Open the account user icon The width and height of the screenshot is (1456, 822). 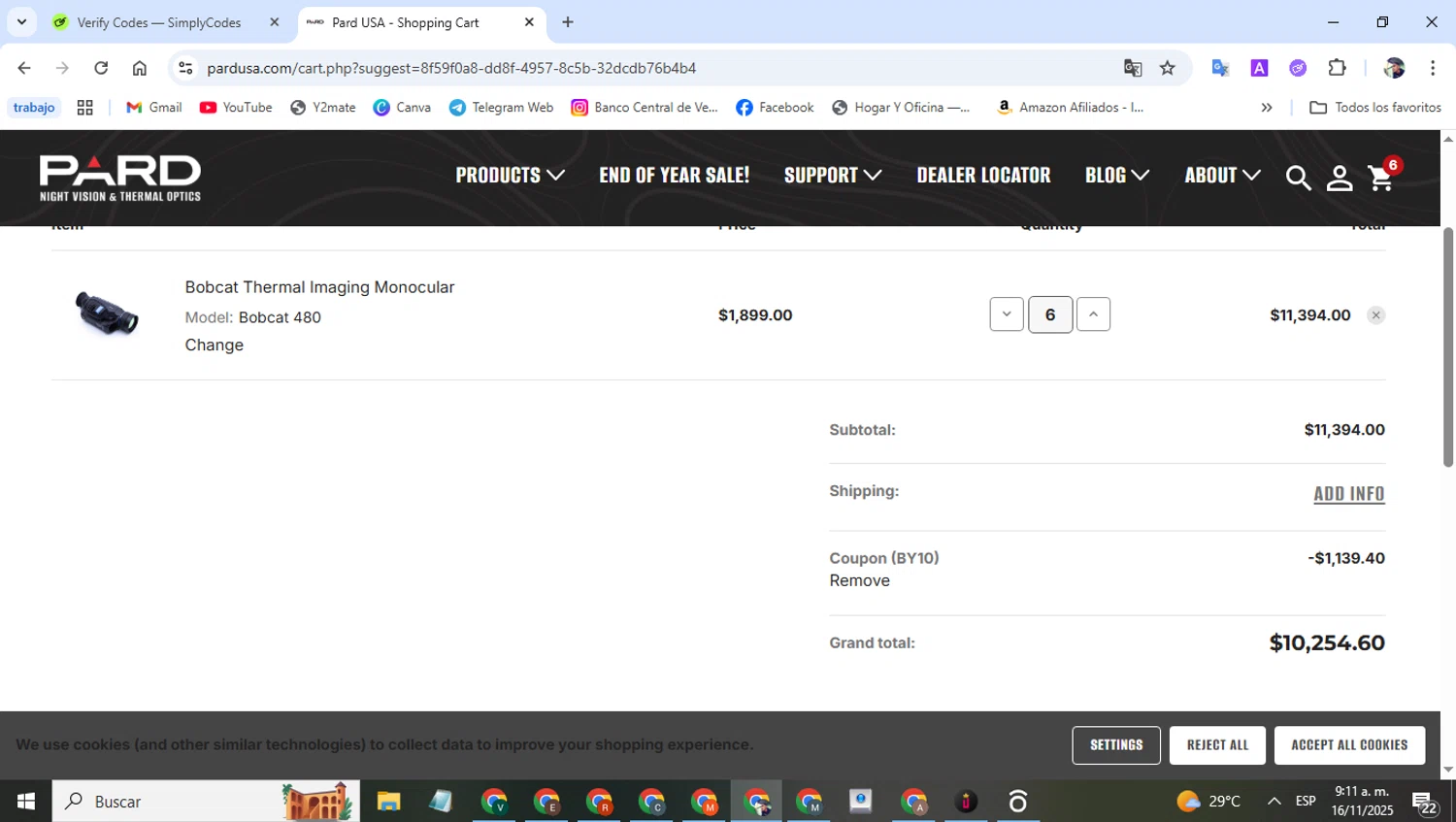[1340, 178]
